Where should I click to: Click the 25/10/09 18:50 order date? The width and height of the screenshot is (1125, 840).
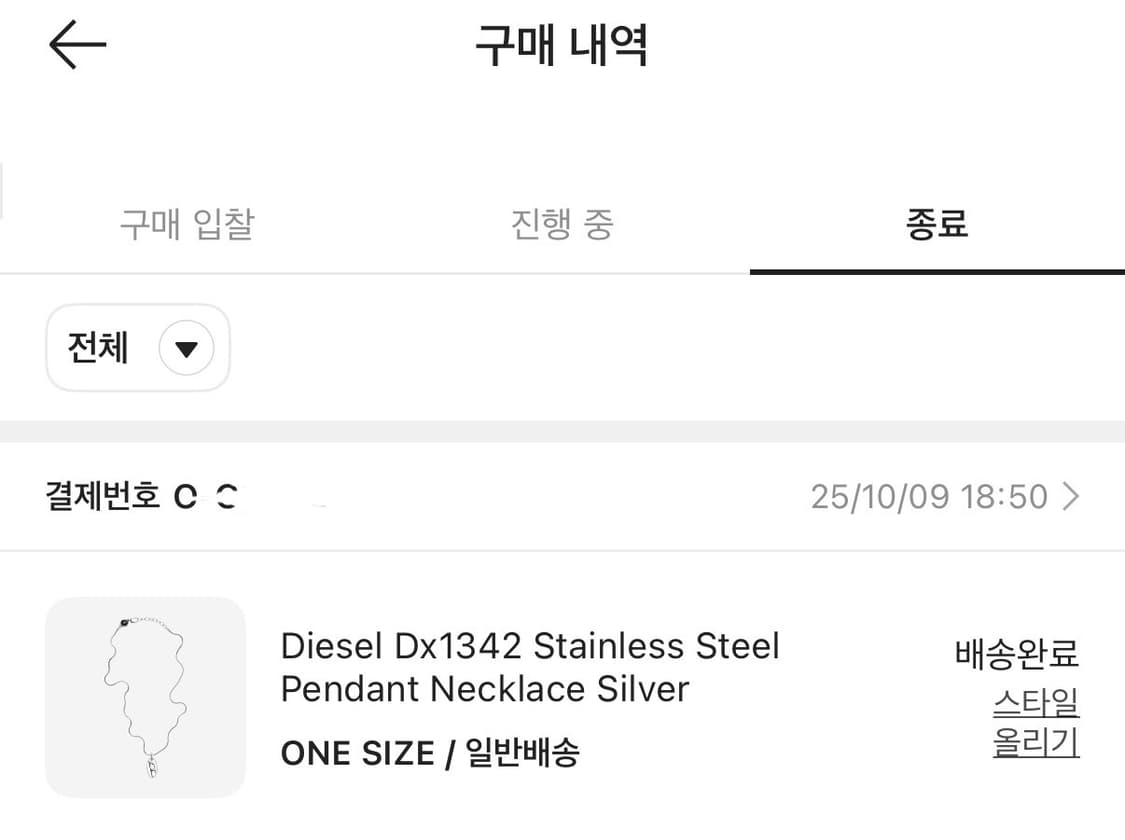[929, 497]
